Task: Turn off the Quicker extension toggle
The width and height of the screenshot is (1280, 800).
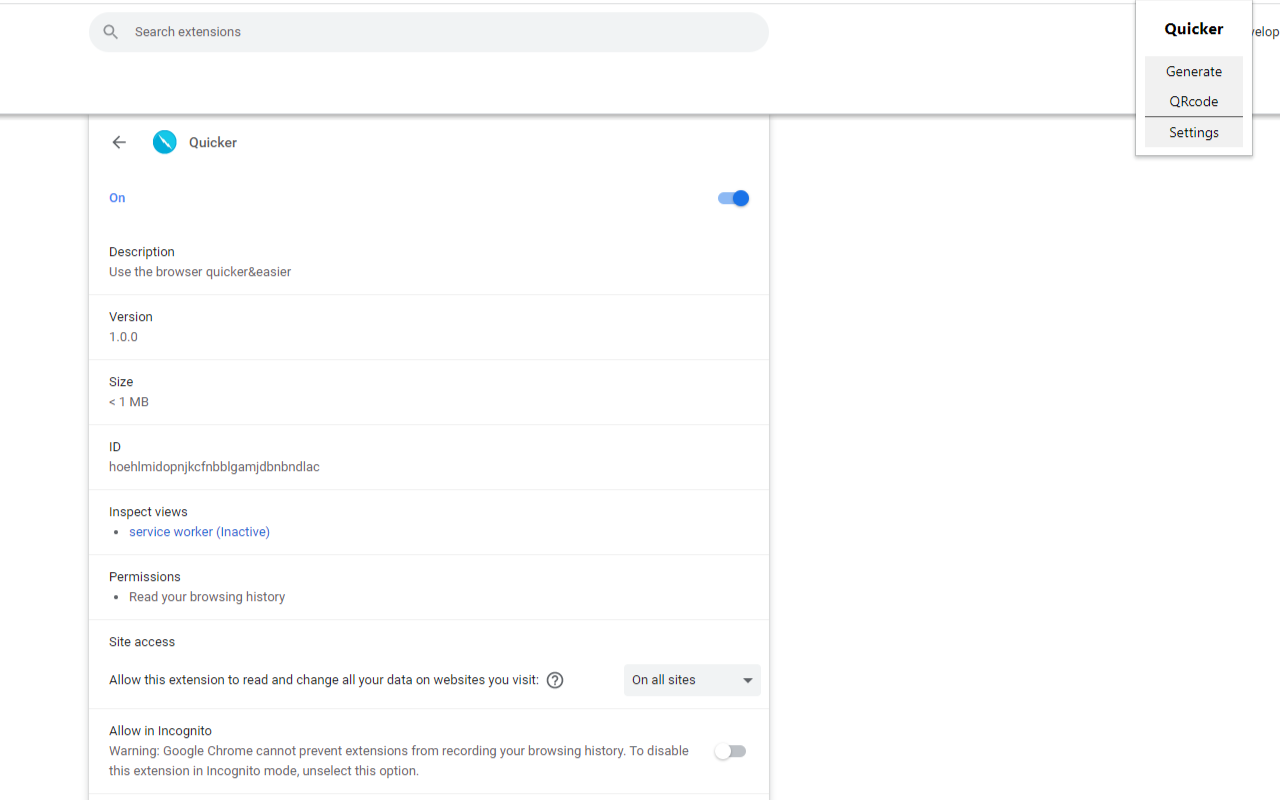Action: [733, 198]
